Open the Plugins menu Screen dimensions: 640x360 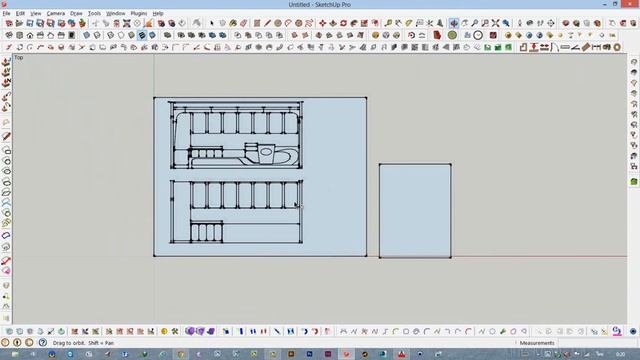coord(138,13)
